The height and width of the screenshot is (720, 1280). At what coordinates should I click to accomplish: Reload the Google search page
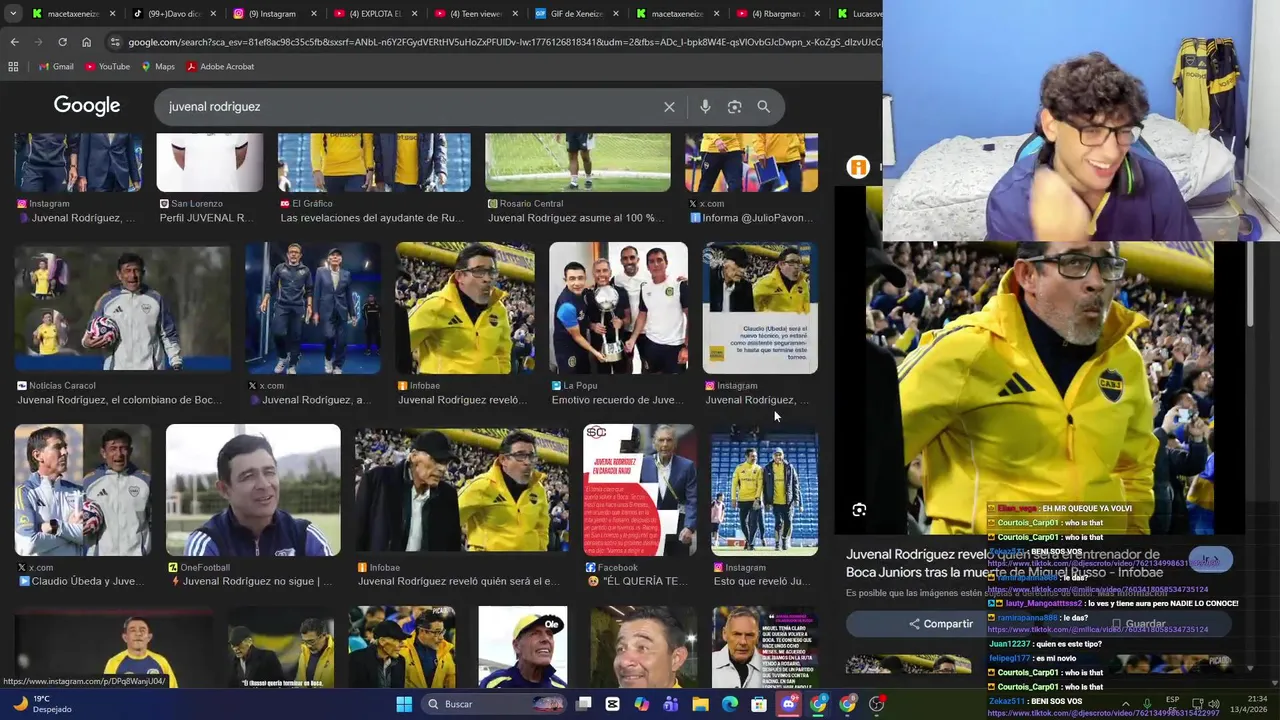pos(62,42)
